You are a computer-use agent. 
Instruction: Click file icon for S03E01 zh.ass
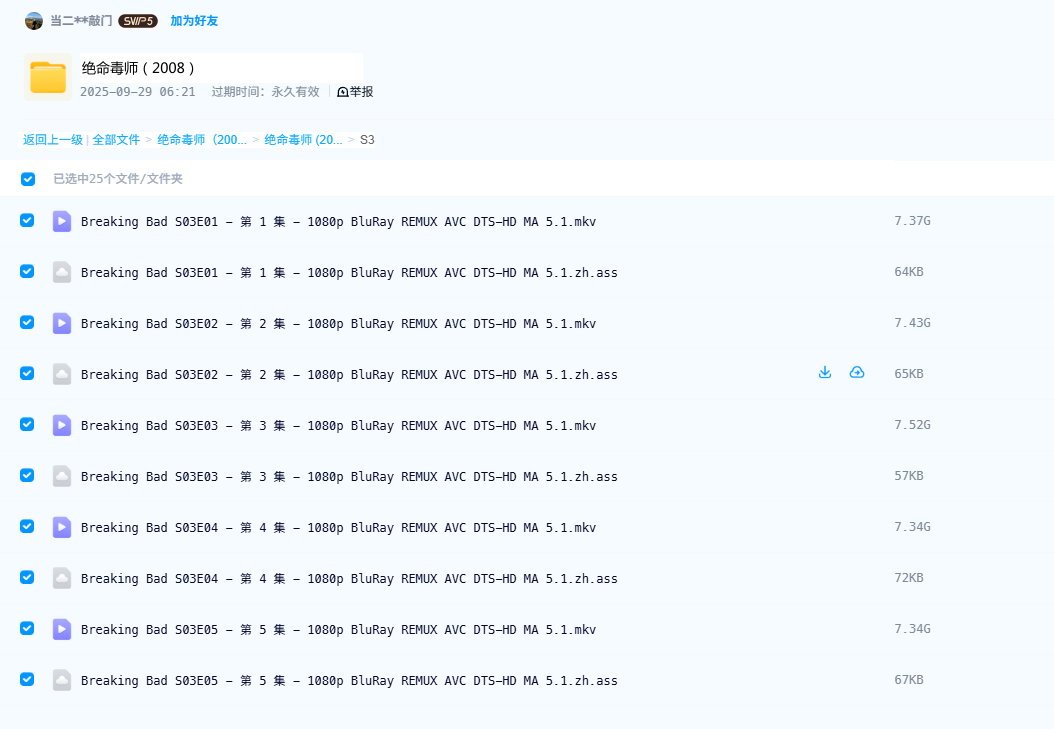pos(62,272)
